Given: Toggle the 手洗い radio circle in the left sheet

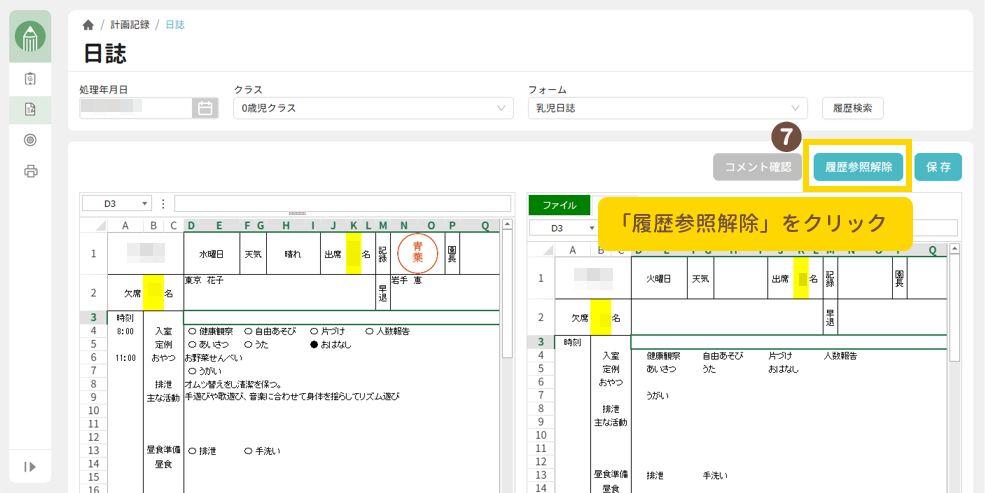Looking at the screenshot, I should click(x=249, y=451).
